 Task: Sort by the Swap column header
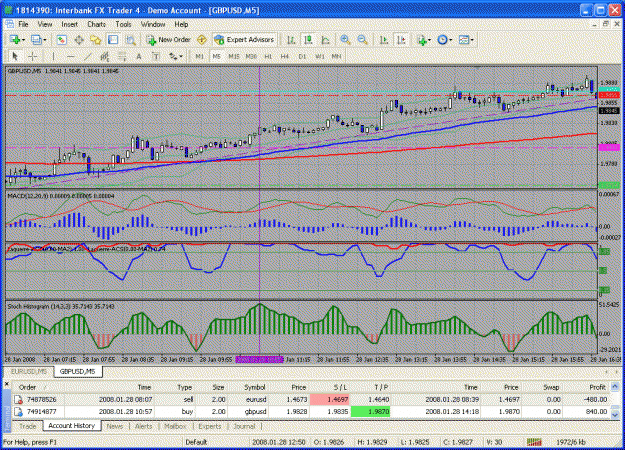[x=540, y=387]
